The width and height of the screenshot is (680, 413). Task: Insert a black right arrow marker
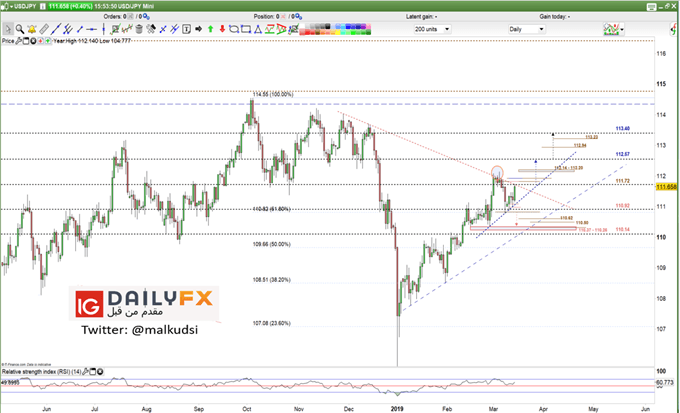tap(198, 29)
